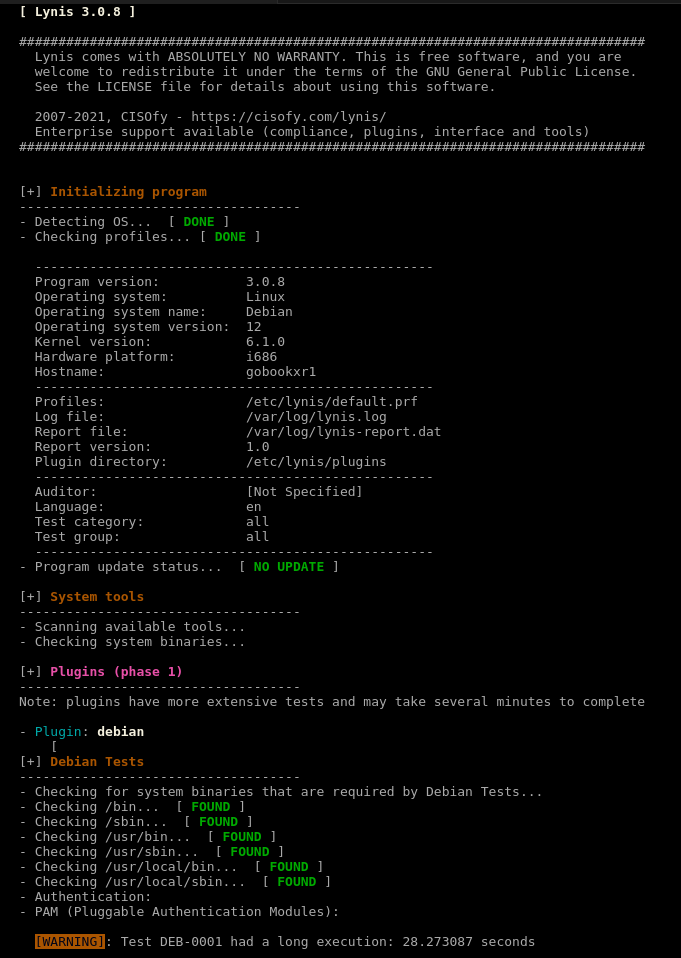
Task: Click FOUND status for Checking /bin
Action: coord(211,807)
